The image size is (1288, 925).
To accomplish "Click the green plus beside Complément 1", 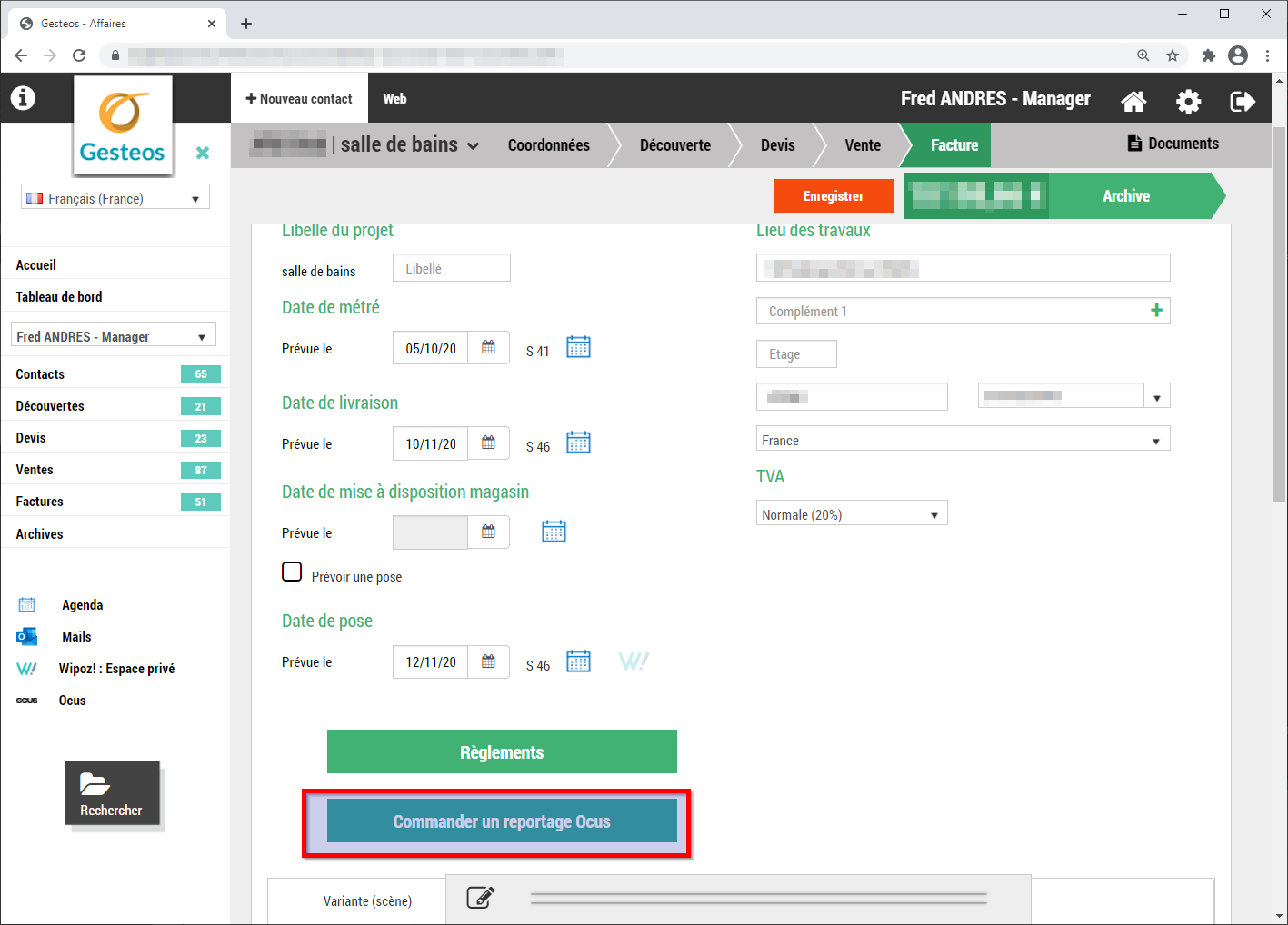I will [x=1156, y=311].
